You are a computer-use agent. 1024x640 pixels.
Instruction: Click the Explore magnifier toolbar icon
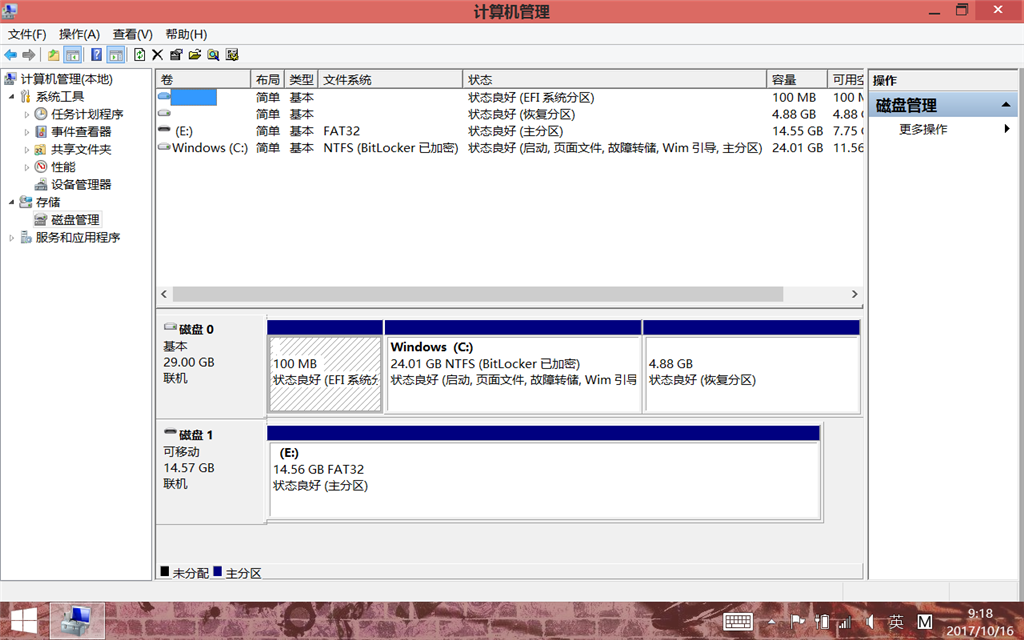(x=213, y=55)
